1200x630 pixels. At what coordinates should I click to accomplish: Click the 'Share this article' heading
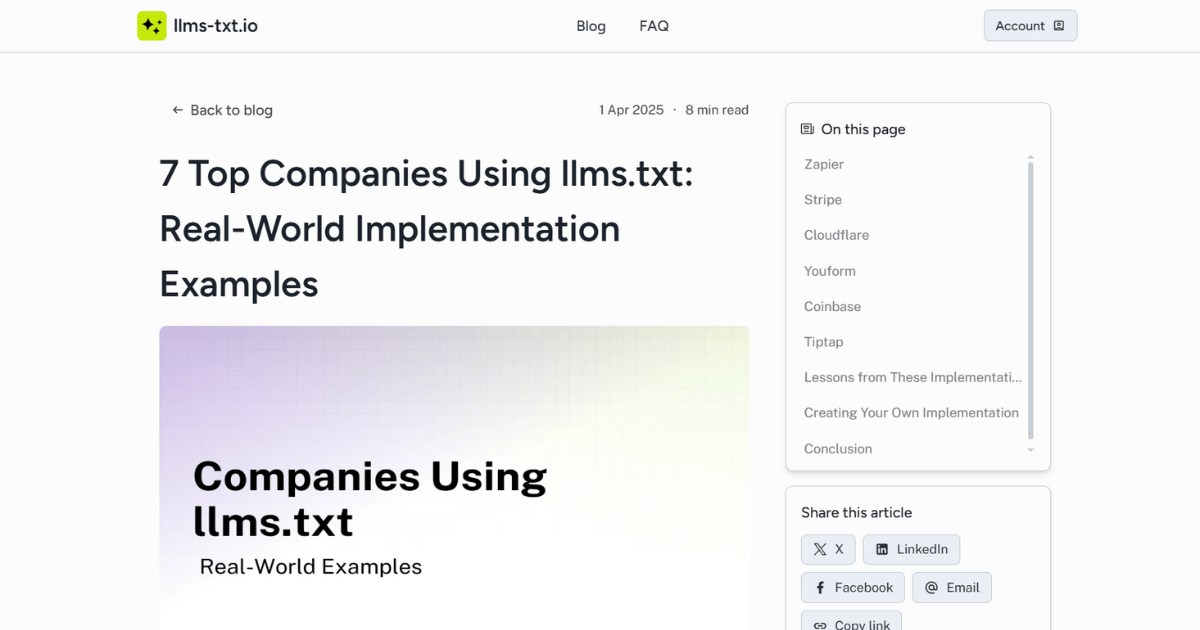pyautogui.click(x=856, y=512)
